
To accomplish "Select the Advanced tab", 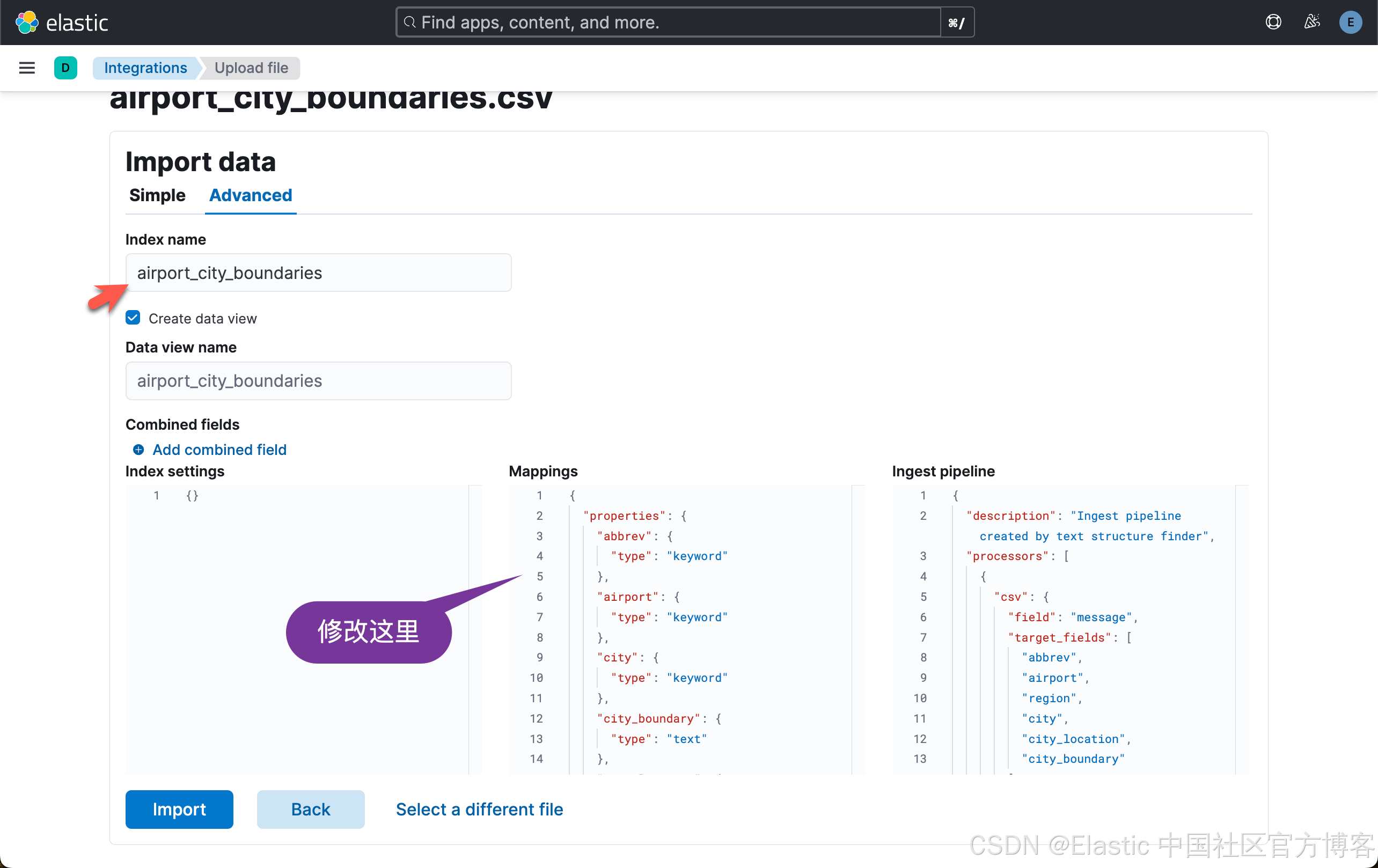I will tap(250, 196).
